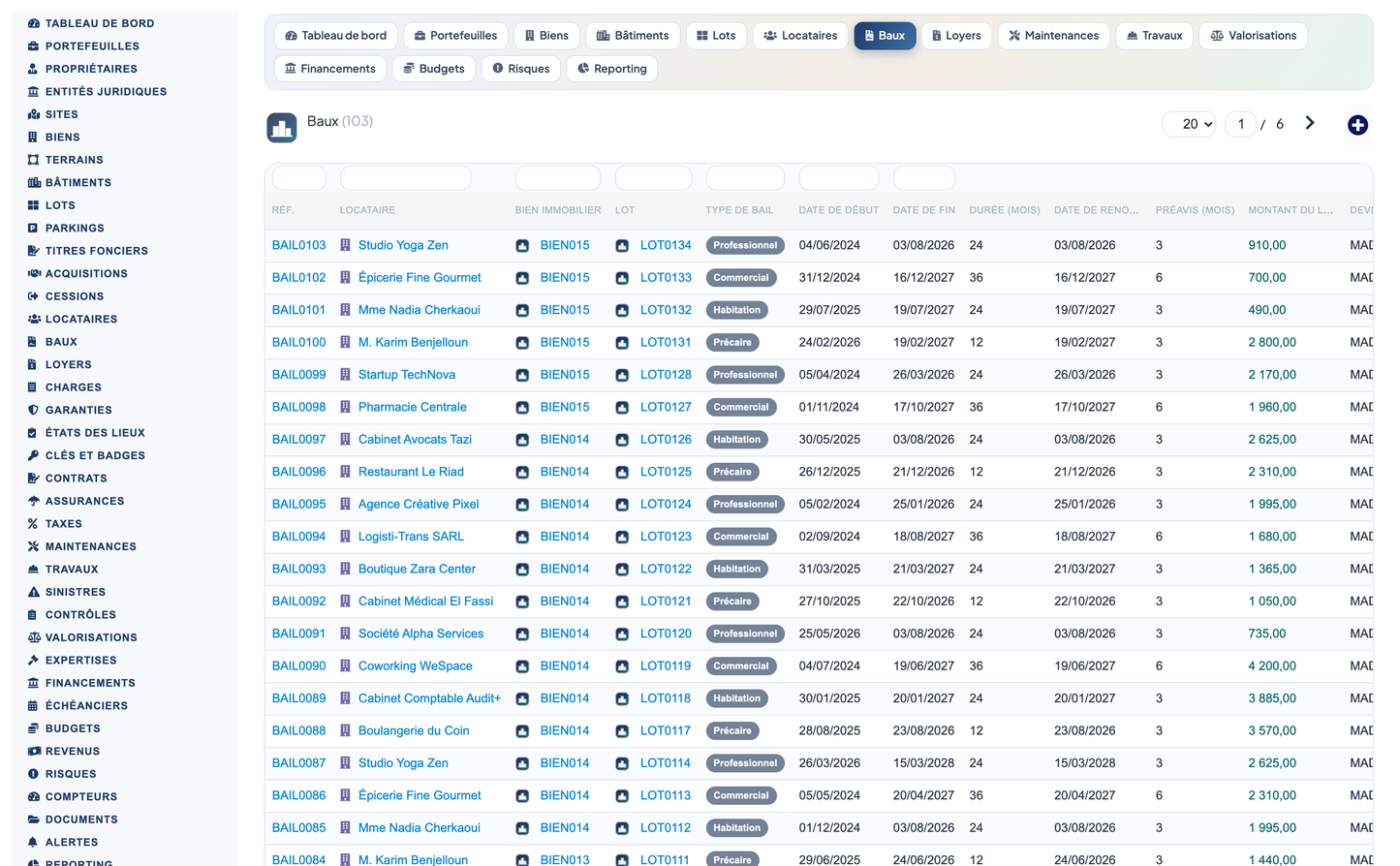This screenshot has width=1400, height=866.
Task: Open the Valorisations tab
Action: 1254,36
